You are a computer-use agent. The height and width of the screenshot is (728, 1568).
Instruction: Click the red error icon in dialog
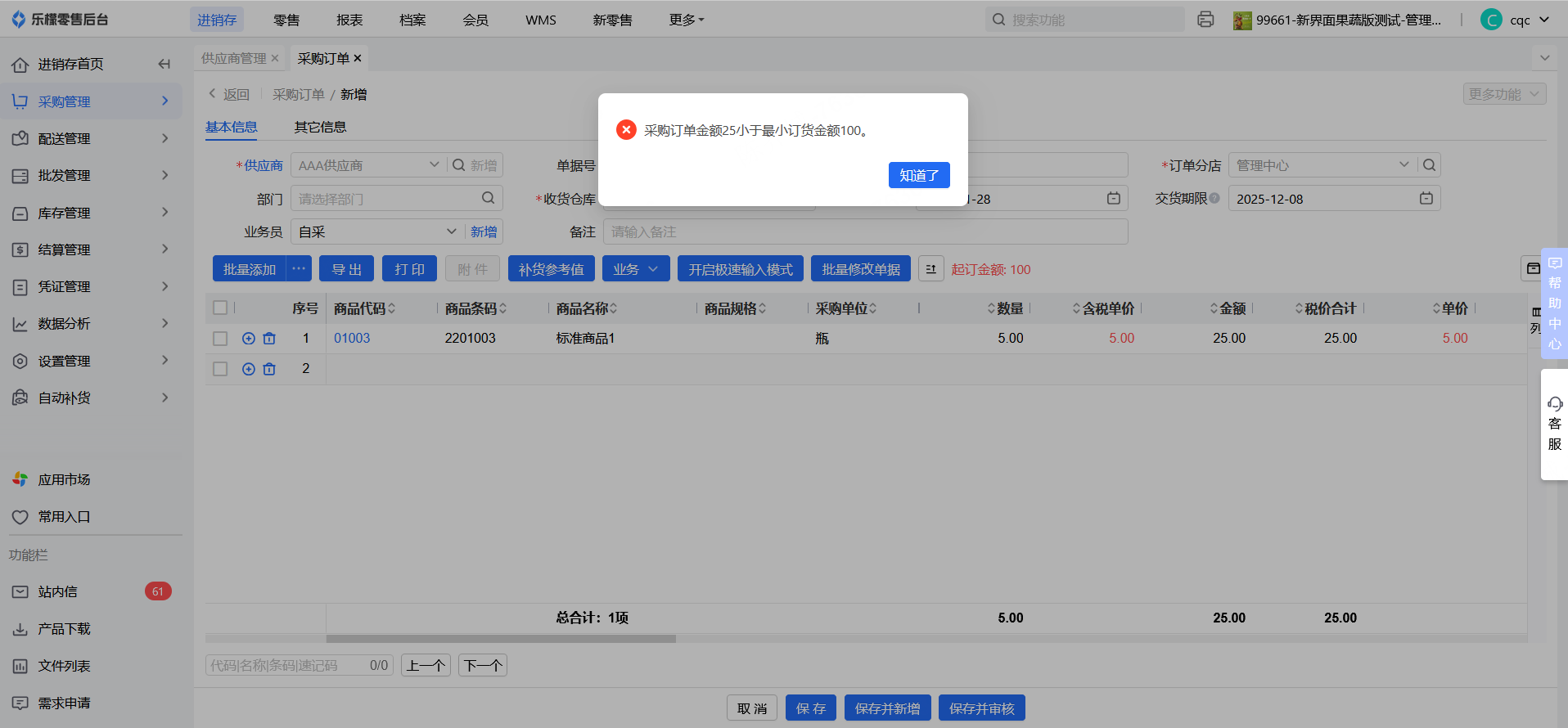click(626, 130)
